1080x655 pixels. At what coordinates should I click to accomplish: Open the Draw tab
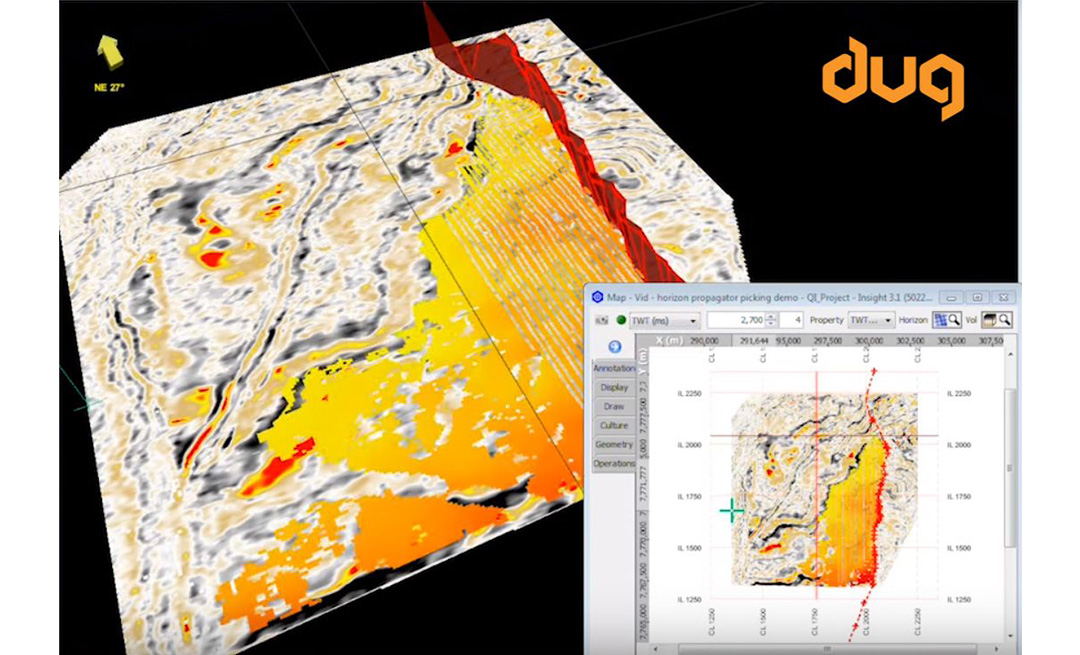[x=615, y=404]
